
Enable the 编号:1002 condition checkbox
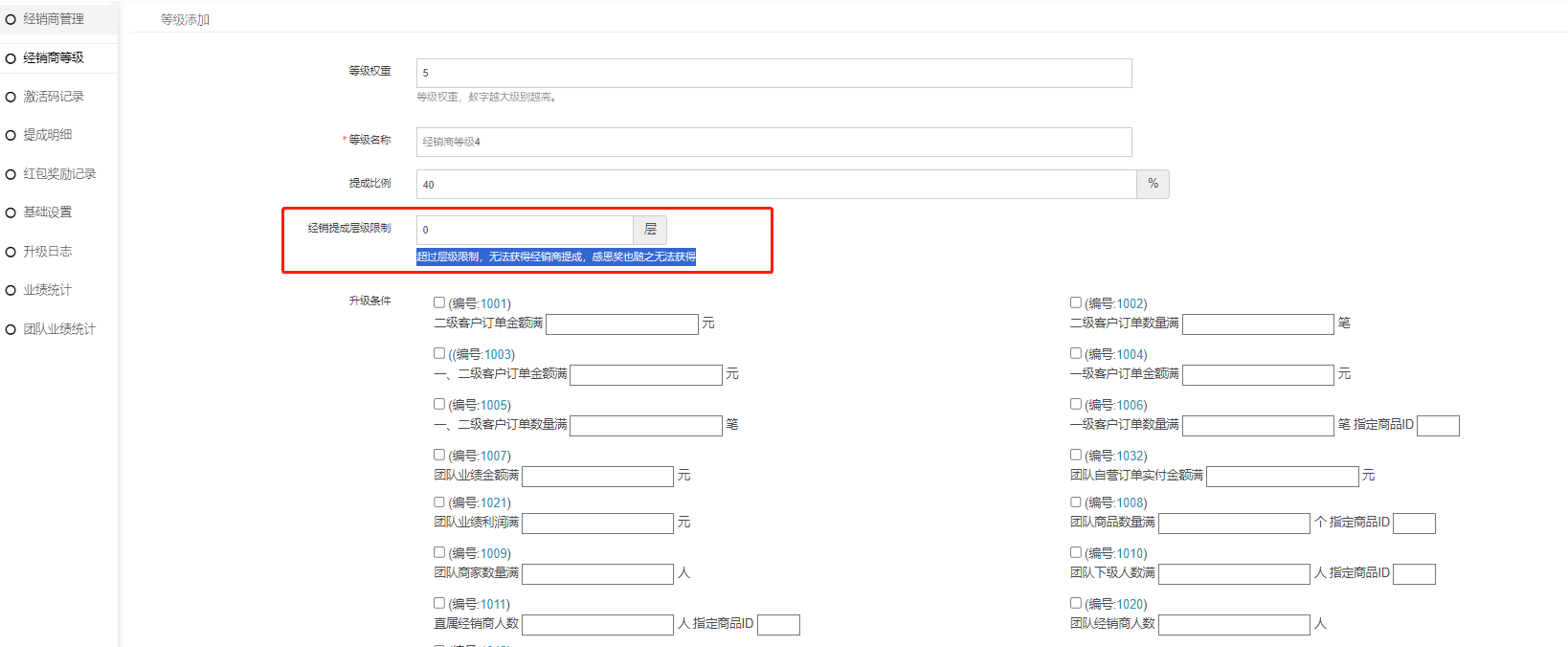(1076, 302)
